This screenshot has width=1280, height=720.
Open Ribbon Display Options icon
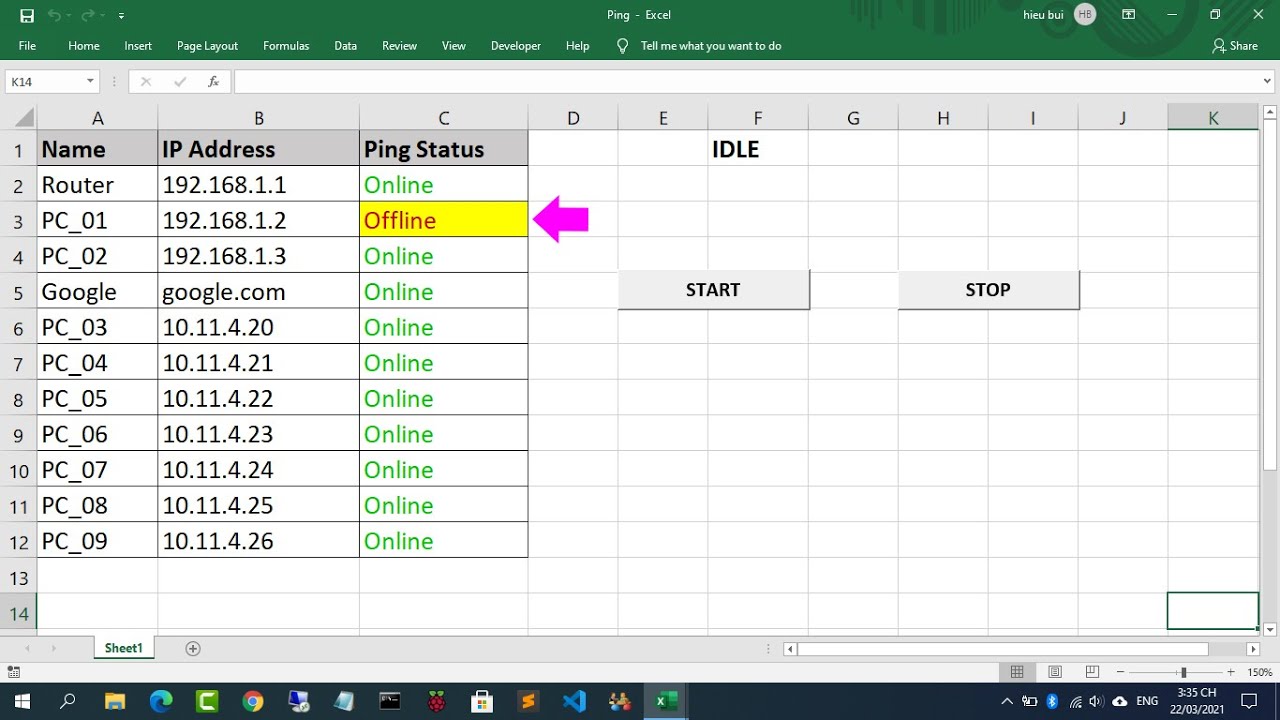point(1128,15)
